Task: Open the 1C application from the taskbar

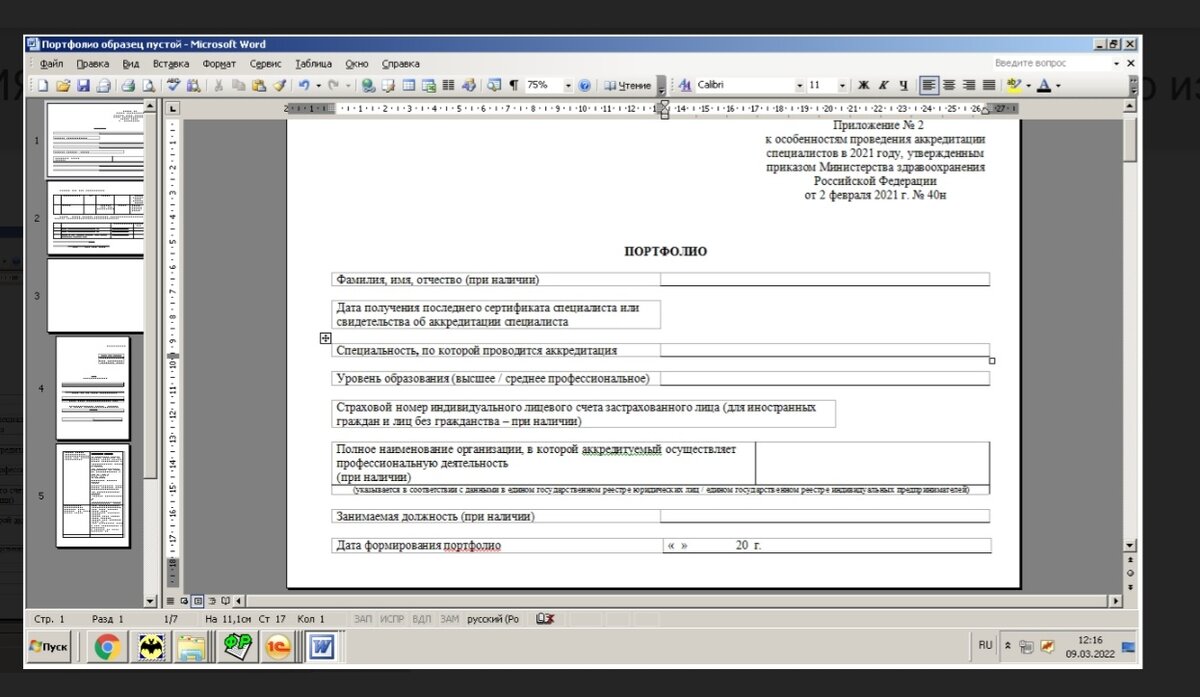Action: (278, 648)
